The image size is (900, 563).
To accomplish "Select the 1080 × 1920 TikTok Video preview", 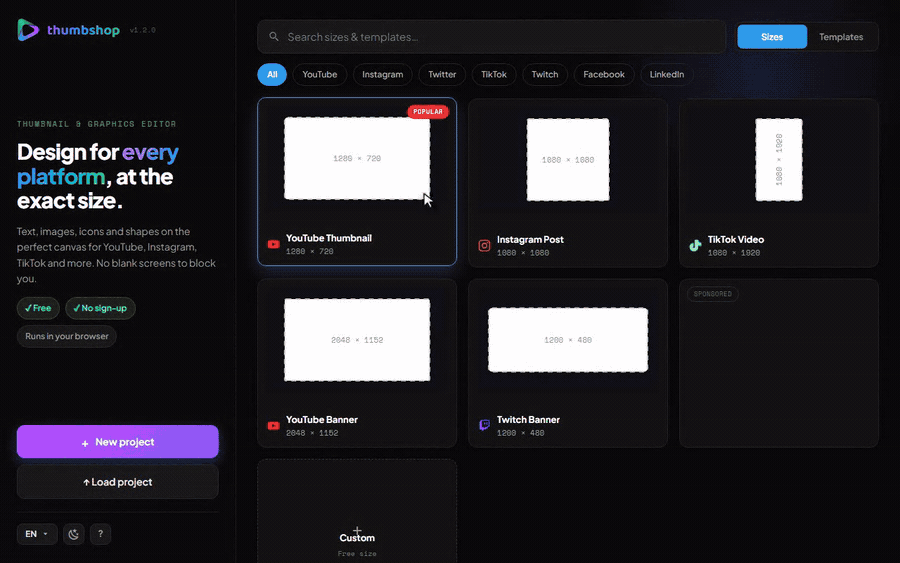I will pyautogui.click(x=779, y=160).
